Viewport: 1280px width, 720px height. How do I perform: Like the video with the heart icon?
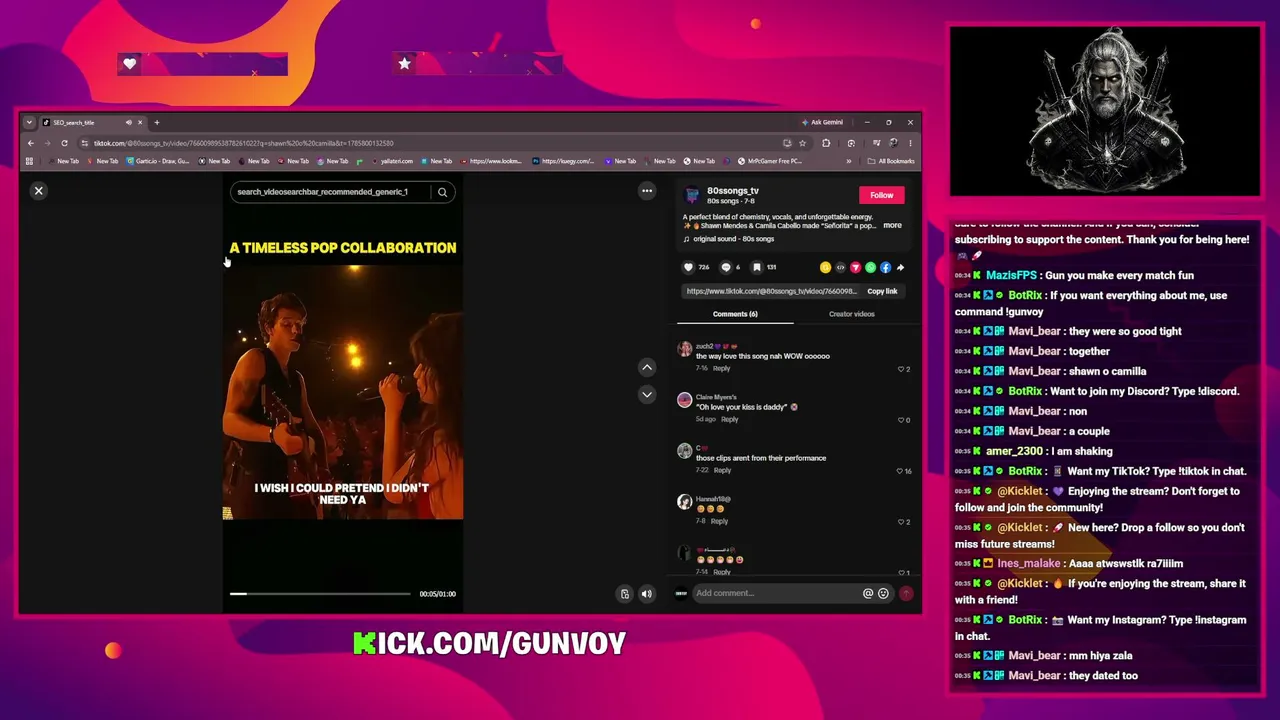[688, 267]
